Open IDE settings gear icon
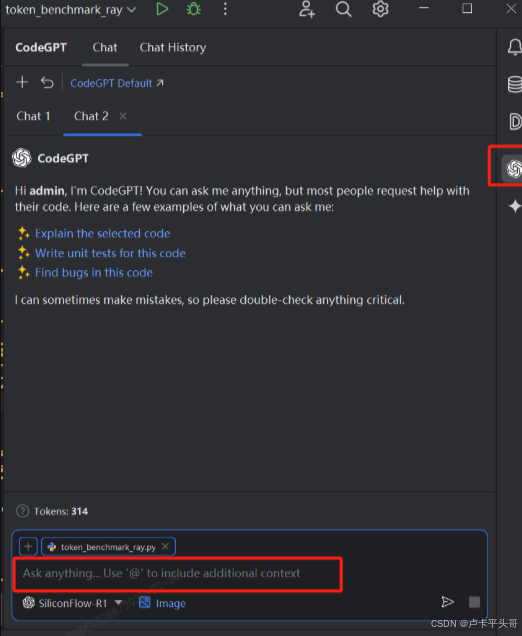The height and width of the screenshot is (636, 522). tap(380, 9)
